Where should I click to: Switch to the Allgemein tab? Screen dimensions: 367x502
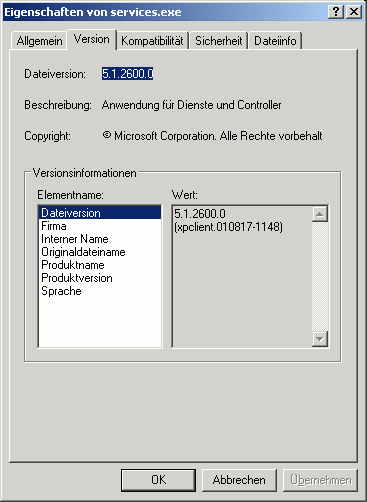[39, 41]
